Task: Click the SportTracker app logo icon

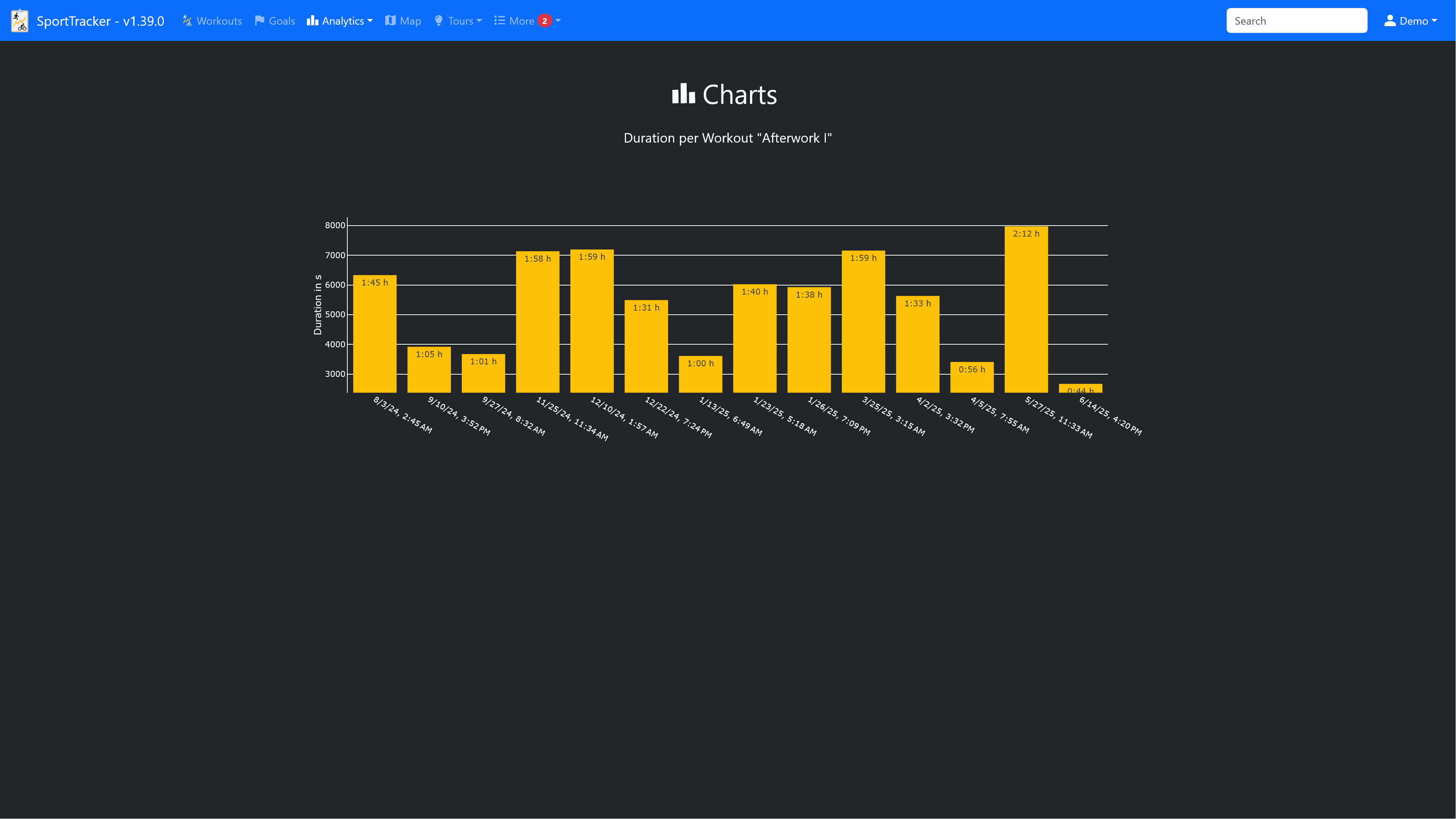Action: pos(20,21)
